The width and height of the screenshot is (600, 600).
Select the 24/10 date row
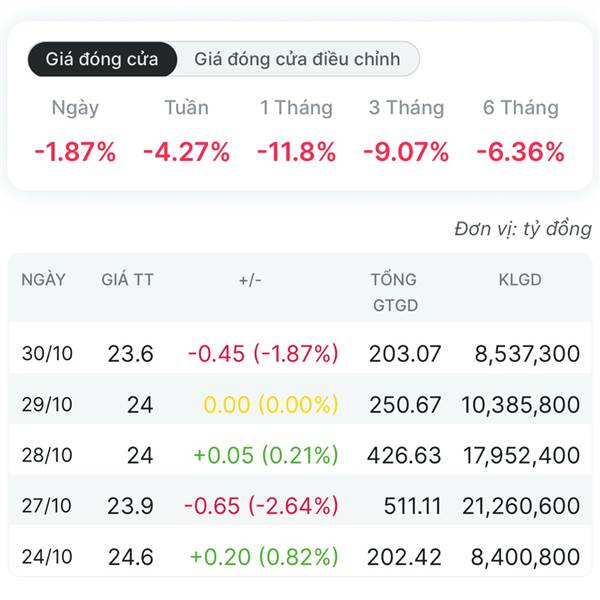point(47,557)
